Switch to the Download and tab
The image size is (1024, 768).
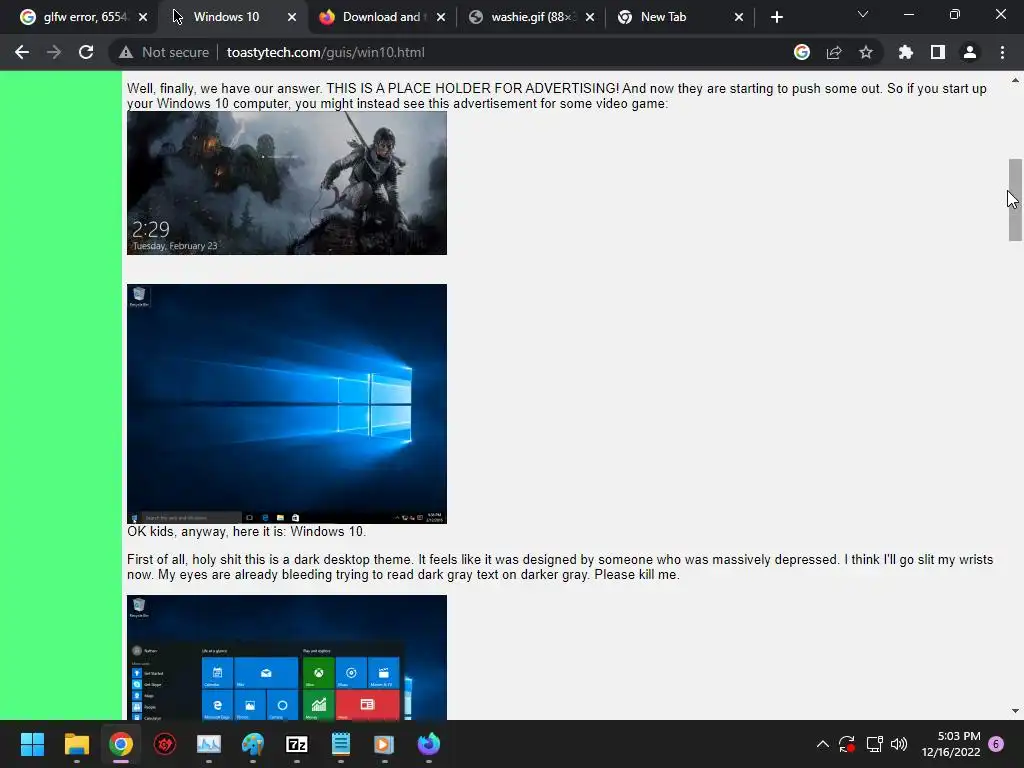pos(381,17)
